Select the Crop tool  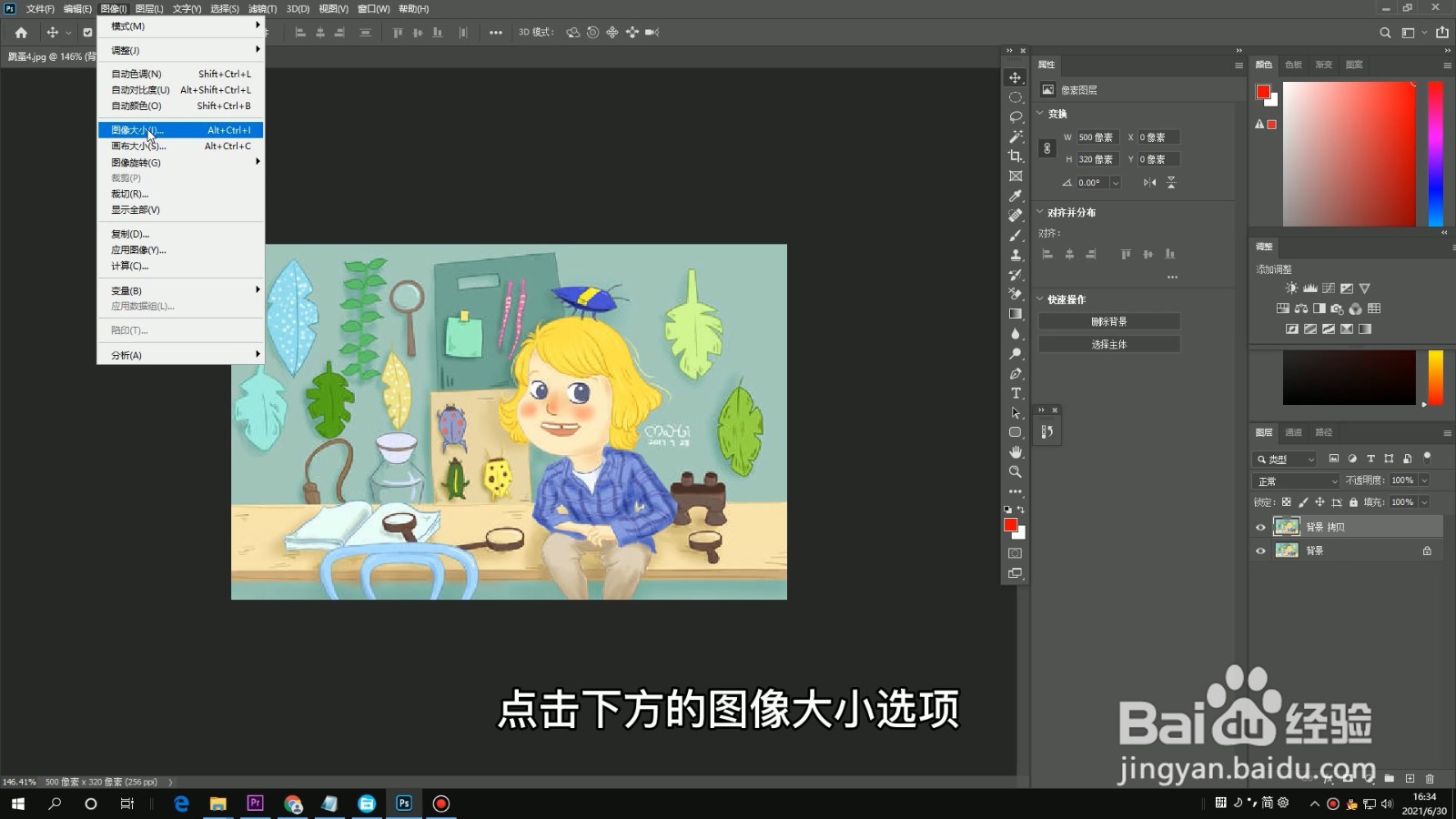(1016, 157)
